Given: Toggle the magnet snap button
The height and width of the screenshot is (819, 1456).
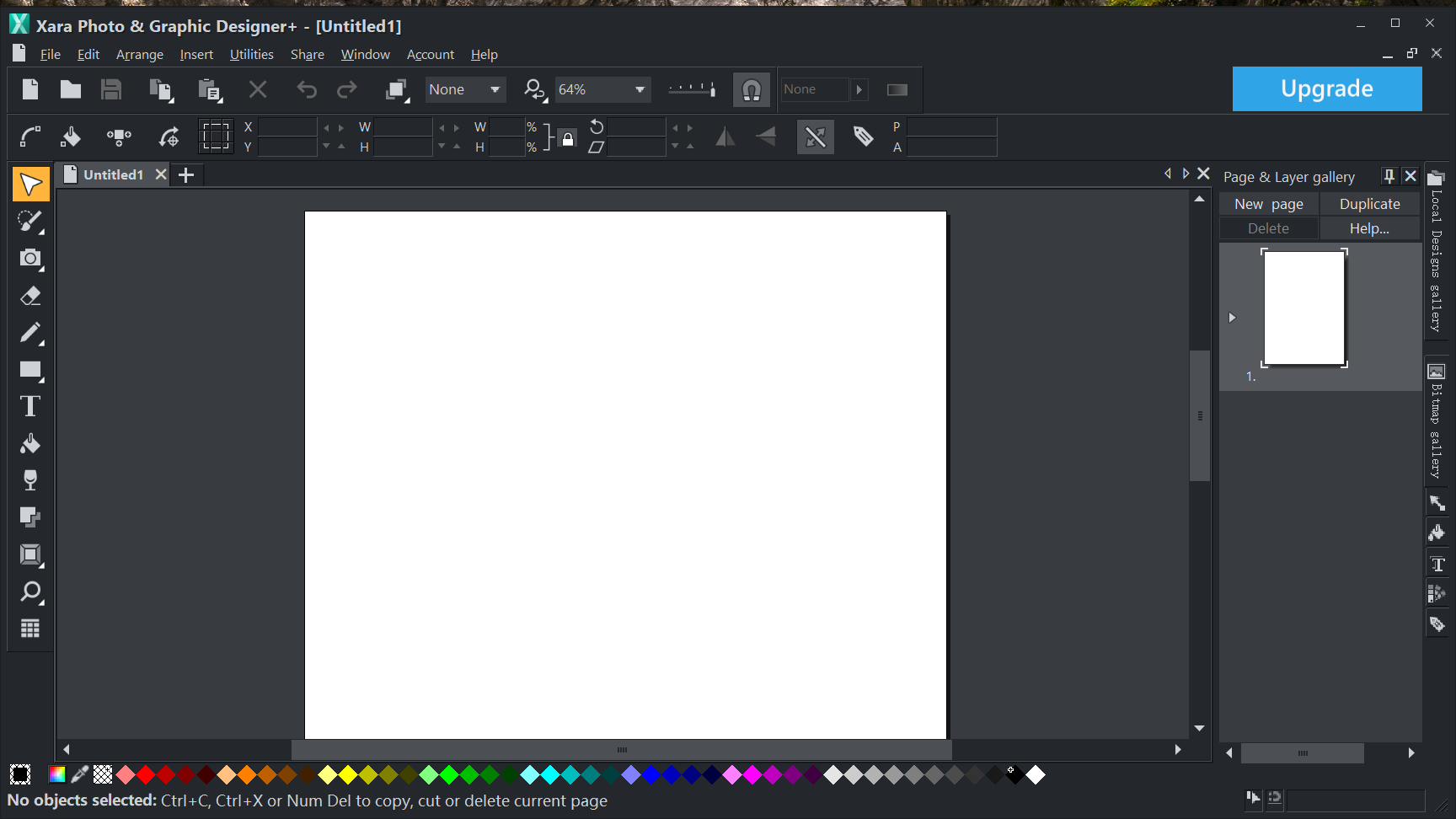Looking at the screenshot, I should click(x=752, y=89).
